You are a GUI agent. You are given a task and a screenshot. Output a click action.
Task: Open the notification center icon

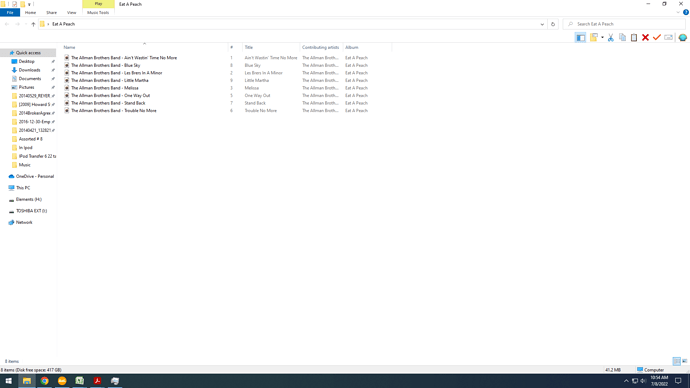click(x=678, y=381)
